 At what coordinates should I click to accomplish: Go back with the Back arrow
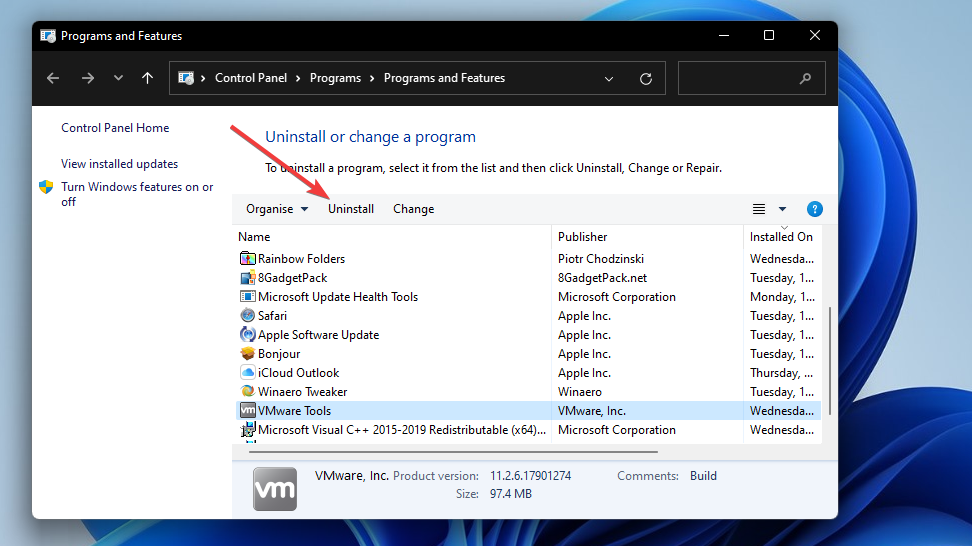coord(53,78)
